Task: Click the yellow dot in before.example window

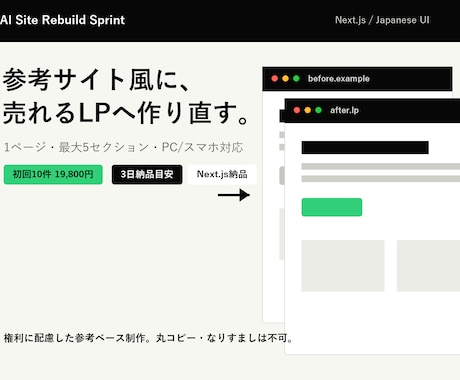Action: 285,79
